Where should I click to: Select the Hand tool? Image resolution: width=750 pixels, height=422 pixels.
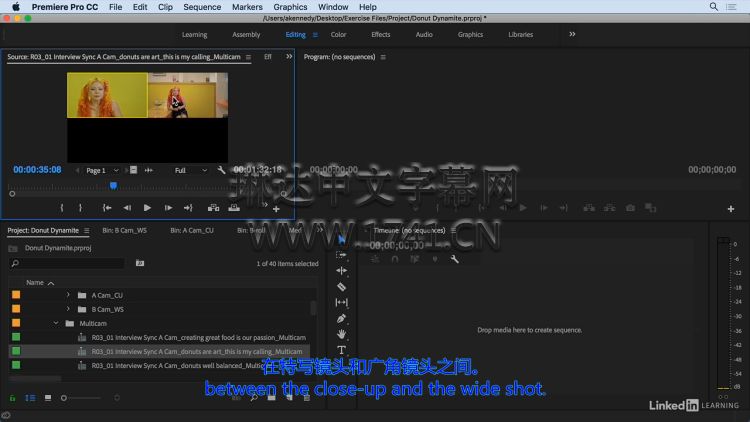tap(341, 334)
